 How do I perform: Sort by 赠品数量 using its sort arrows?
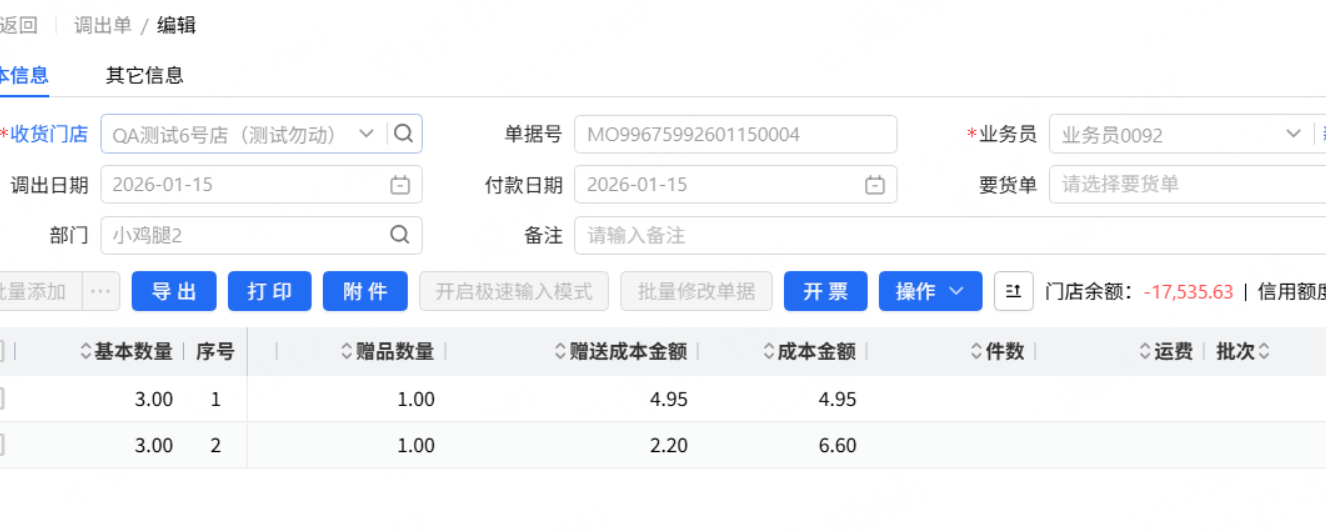pos(347,351)
